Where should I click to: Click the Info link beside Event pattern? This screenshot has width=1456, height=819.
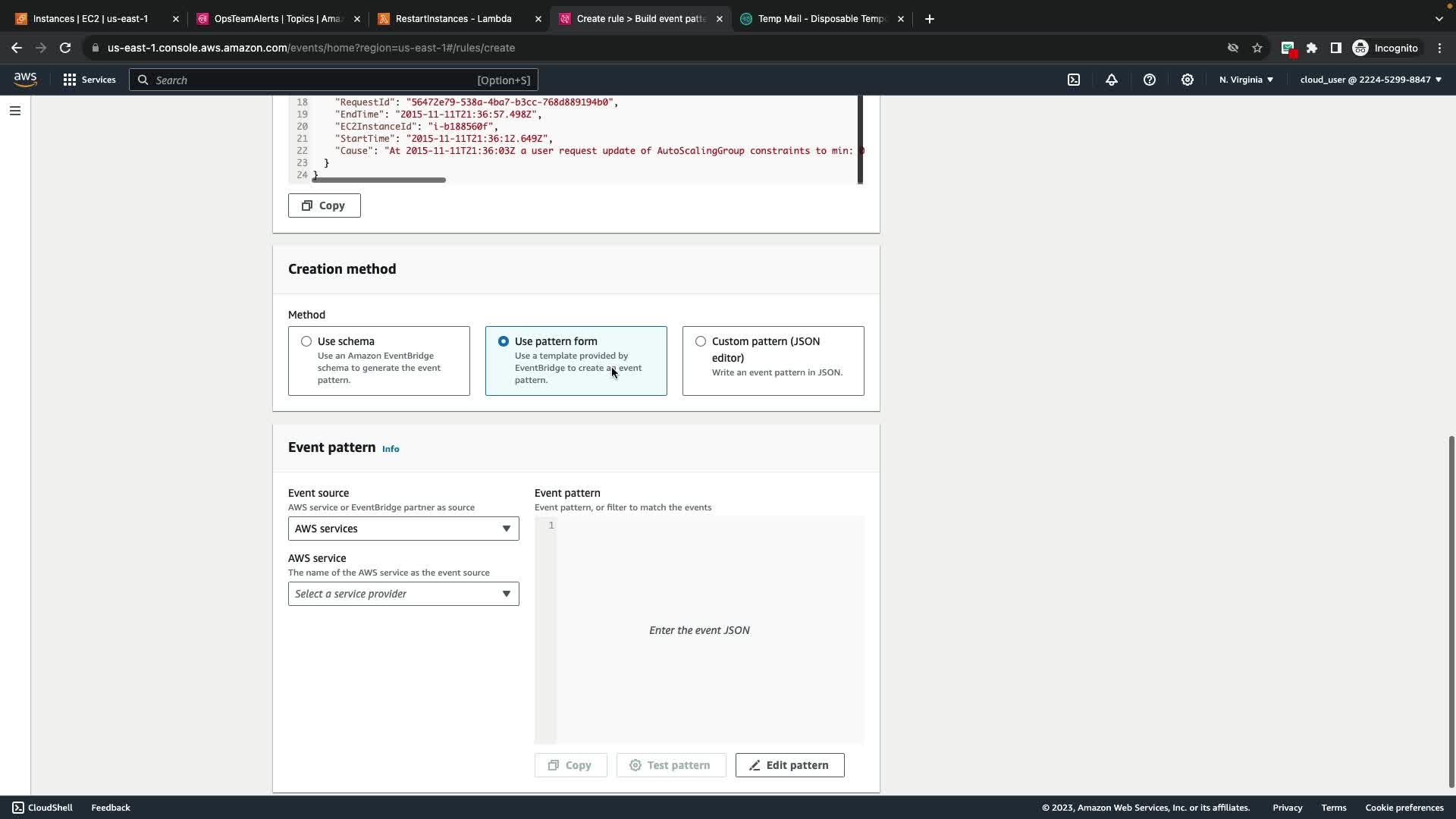[391, 449]
